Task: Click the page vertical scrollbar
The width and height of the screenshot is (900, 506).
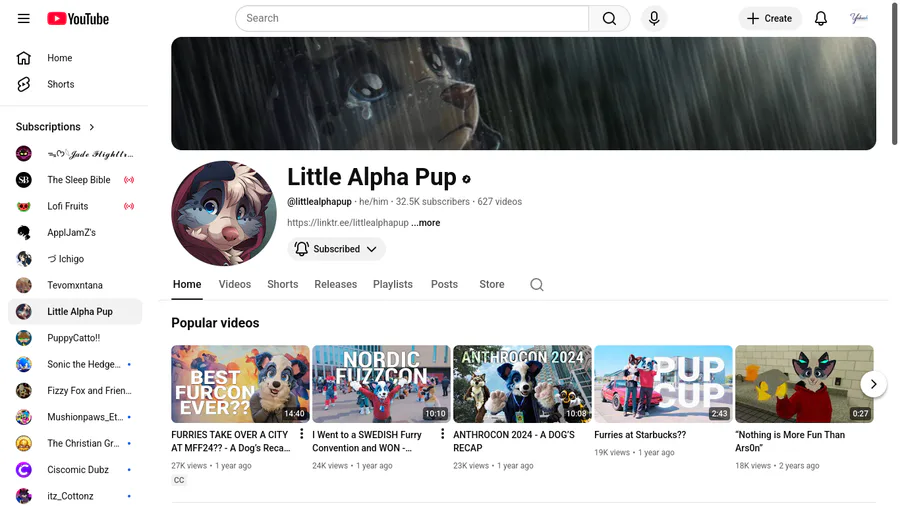Action: [894, 75]
